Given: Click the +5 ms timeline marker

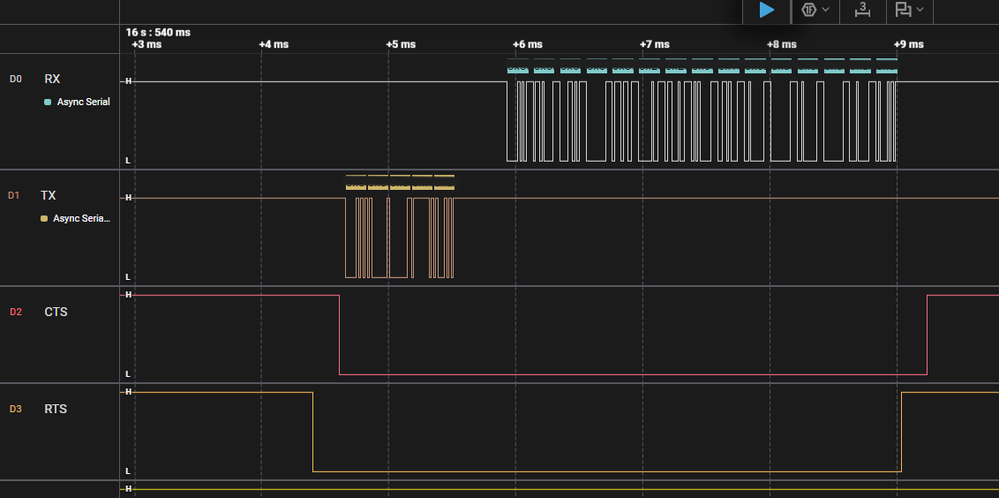Looking at the screenshot, I should coord(401,44).
